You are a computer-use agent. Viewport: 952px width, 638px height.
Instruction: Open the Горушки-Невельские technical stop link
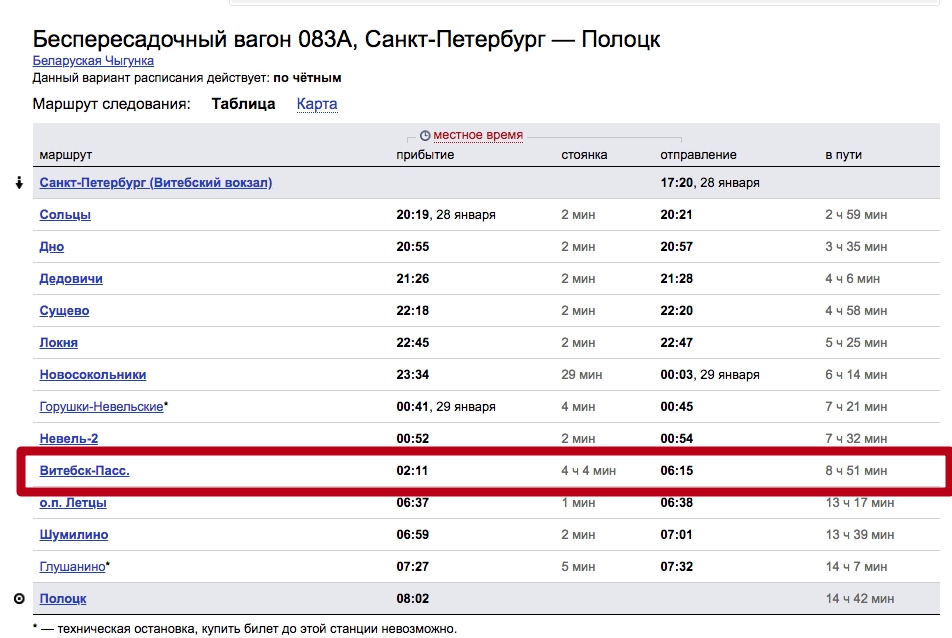click(x=100, y=407)
